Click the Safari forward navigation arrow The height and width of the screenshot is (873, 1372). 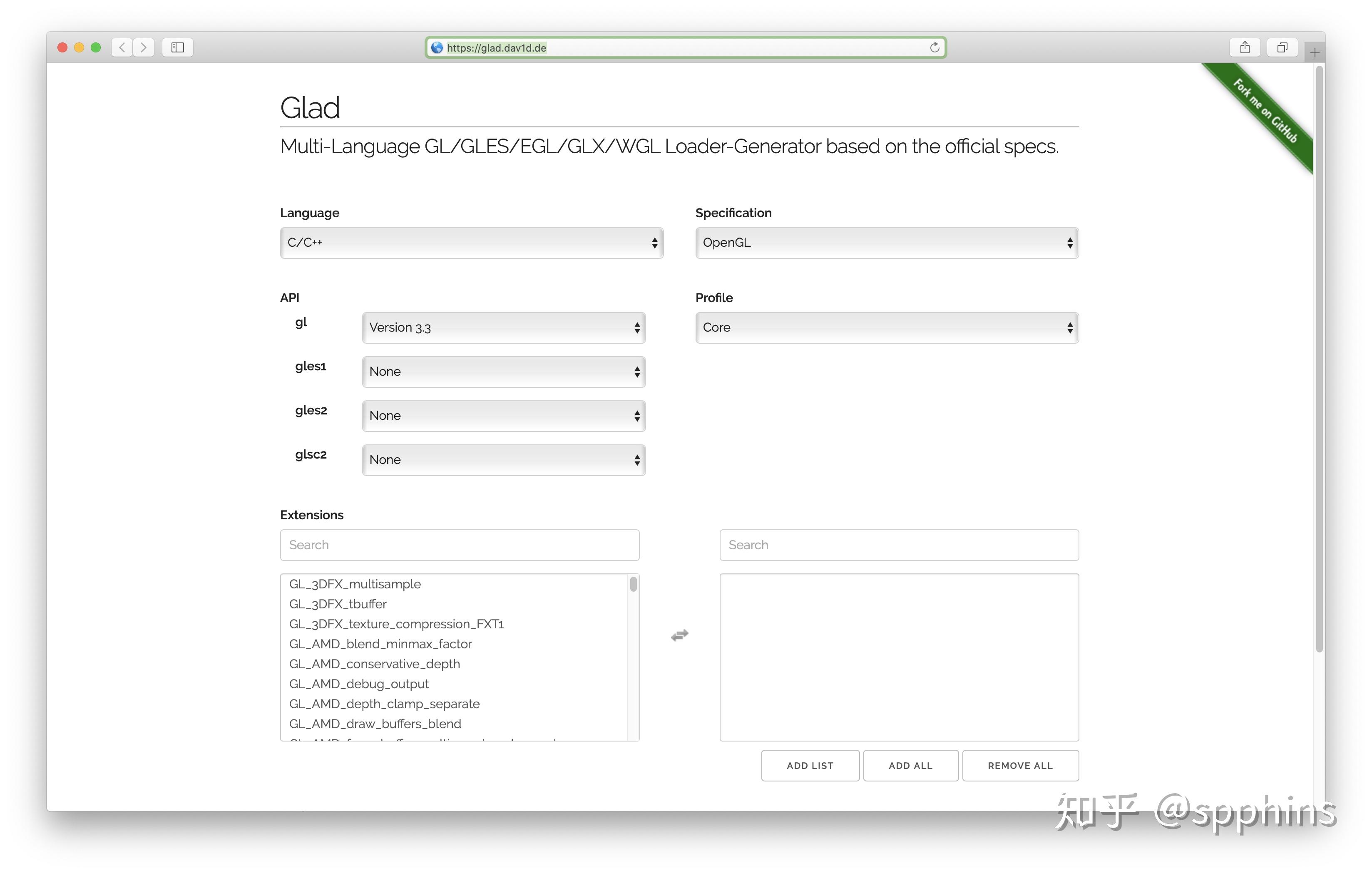(x=144, y=47)
